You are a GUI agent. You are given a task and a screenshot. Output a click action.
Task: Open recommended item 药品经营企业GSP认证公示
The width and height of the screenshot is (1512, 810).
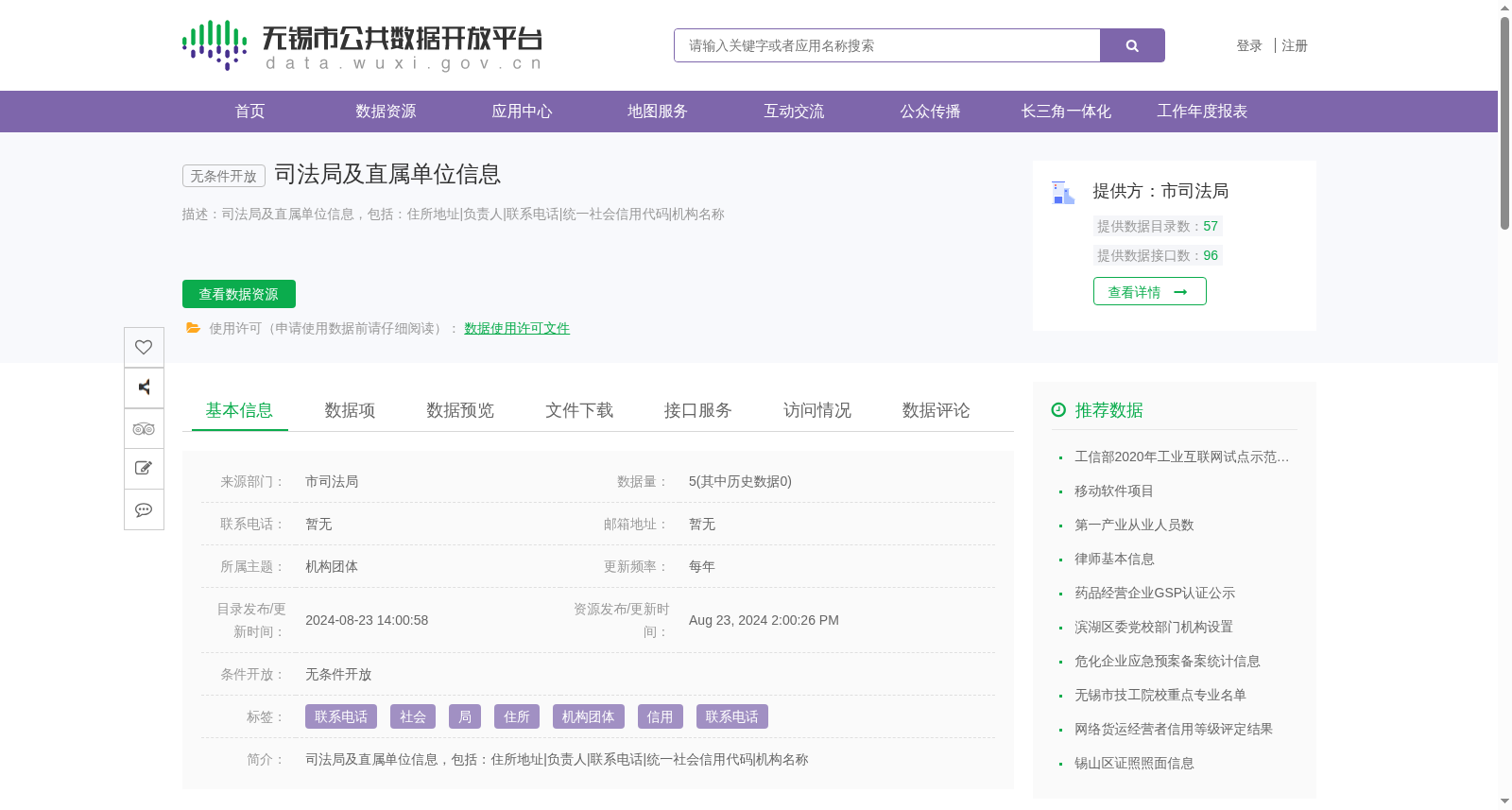1155,593
